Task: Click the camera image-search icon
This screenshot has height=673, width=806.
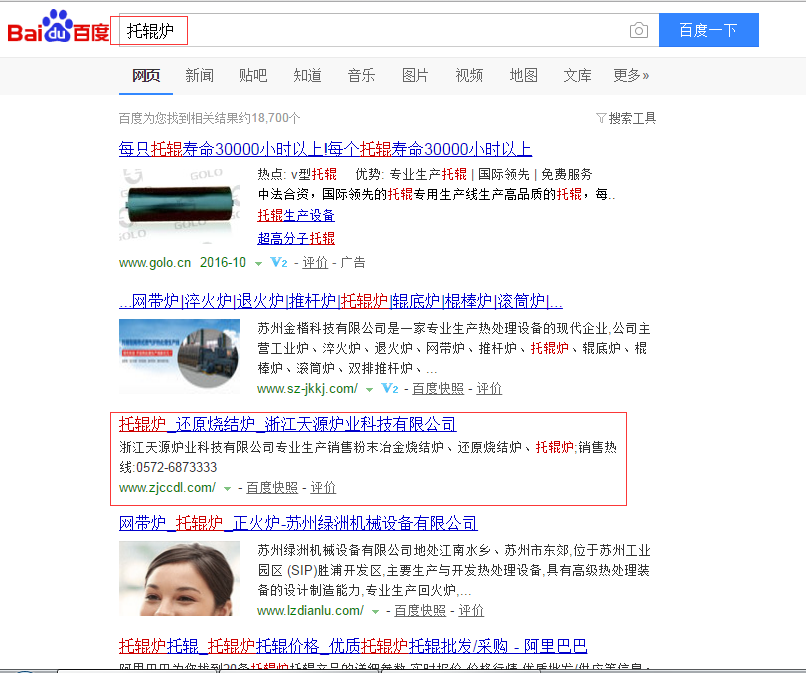Action: click(x=638, y=31)
